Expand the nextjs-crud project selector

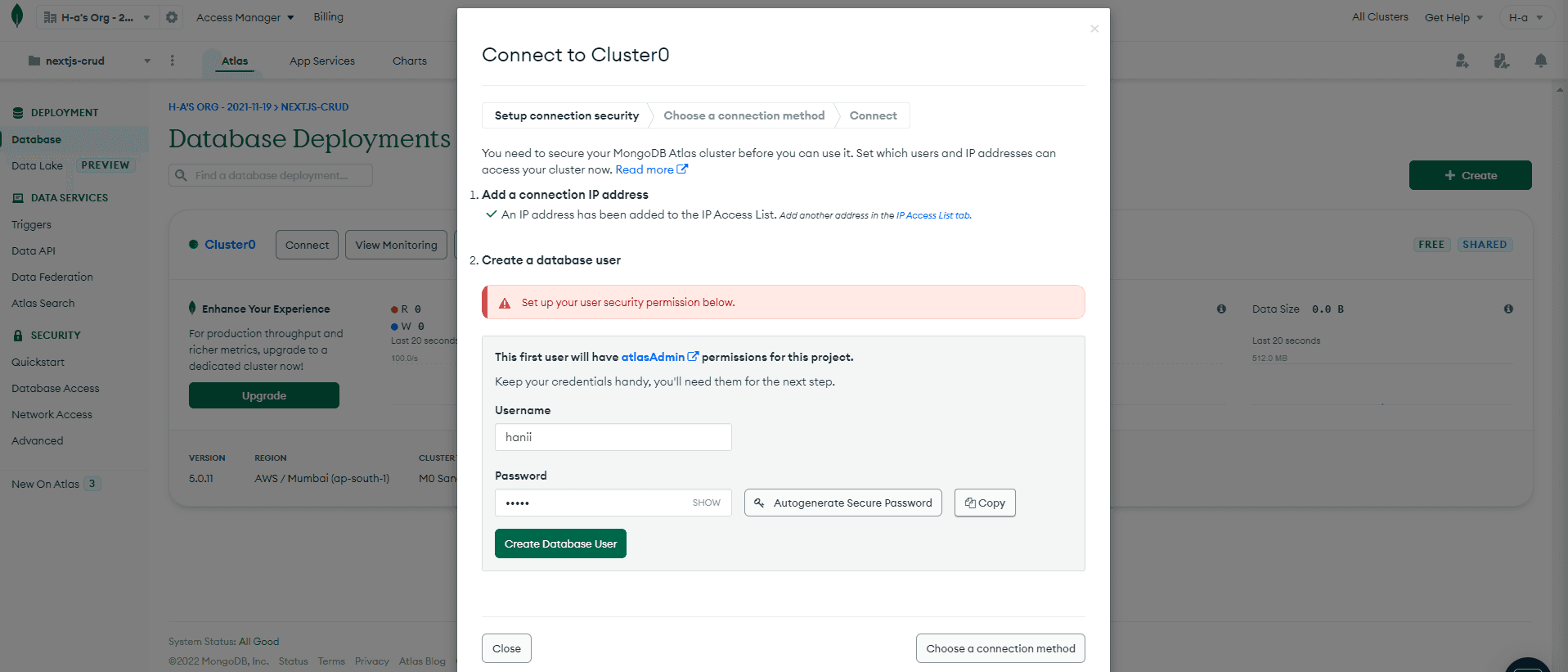coord(89,61)
